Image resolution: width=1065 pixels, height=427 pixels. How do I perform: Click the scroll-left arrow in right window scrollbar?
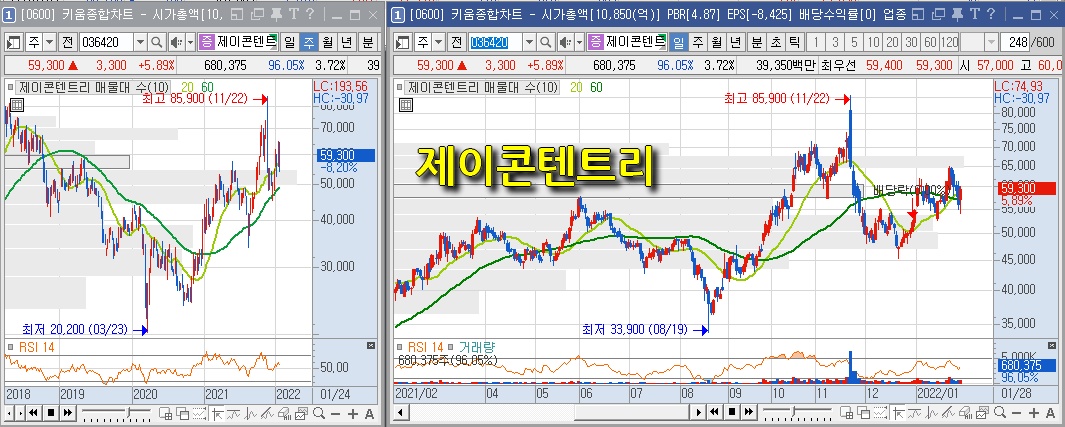[401, 412]
